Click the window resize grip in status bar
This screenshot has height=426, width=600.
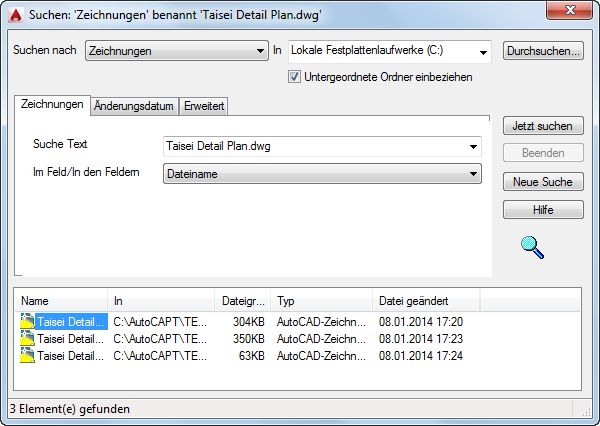586,412
